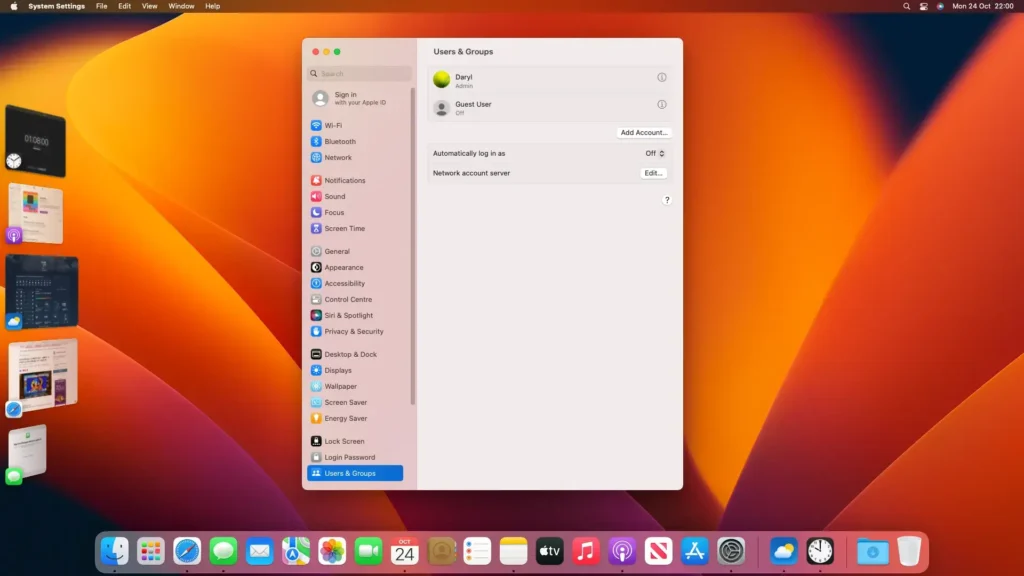Open the App Store from the Dock

(x=694, y=550)
